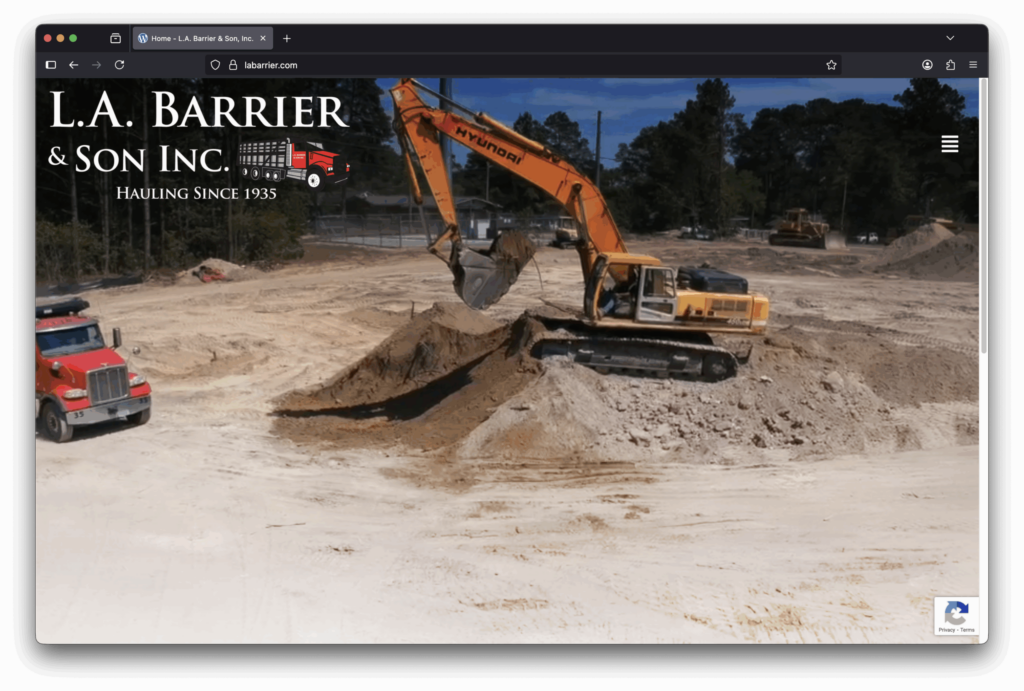Viewport: 1024px width, 691px height.
Task: Expand the website's white navigation menu
Action: pos(949,144)
